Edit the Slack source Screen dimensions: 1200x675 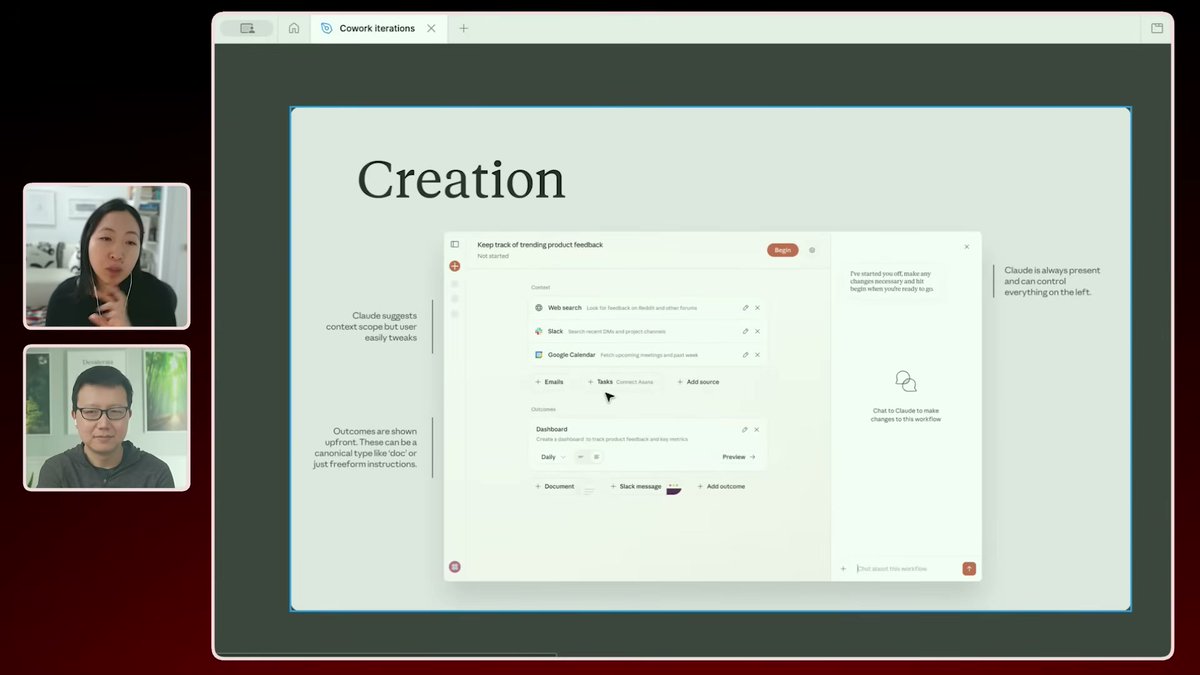coord(745,331)
